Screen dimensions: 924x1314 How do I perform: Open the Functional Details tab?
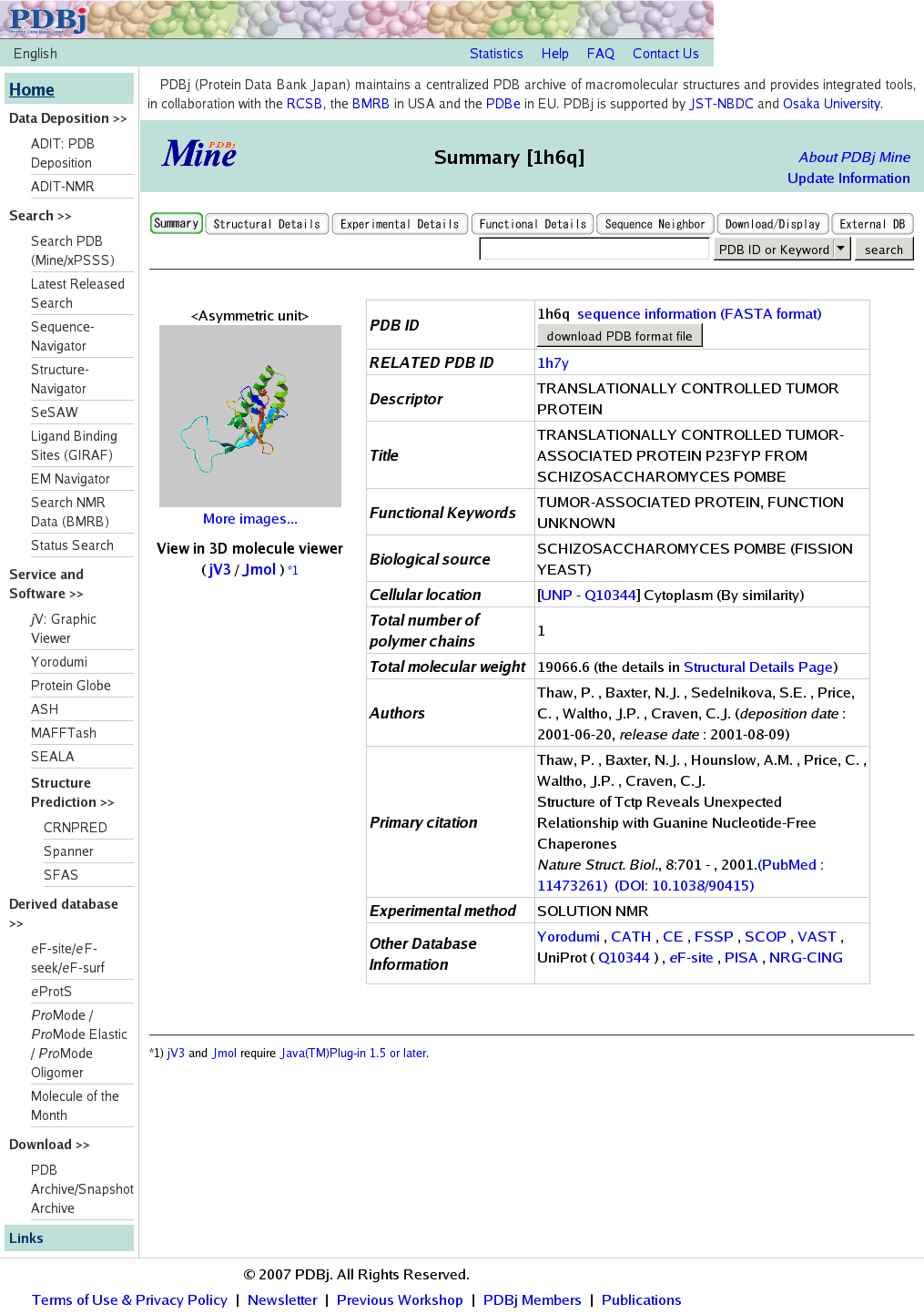pyautogui.click(x=533, y=224)
